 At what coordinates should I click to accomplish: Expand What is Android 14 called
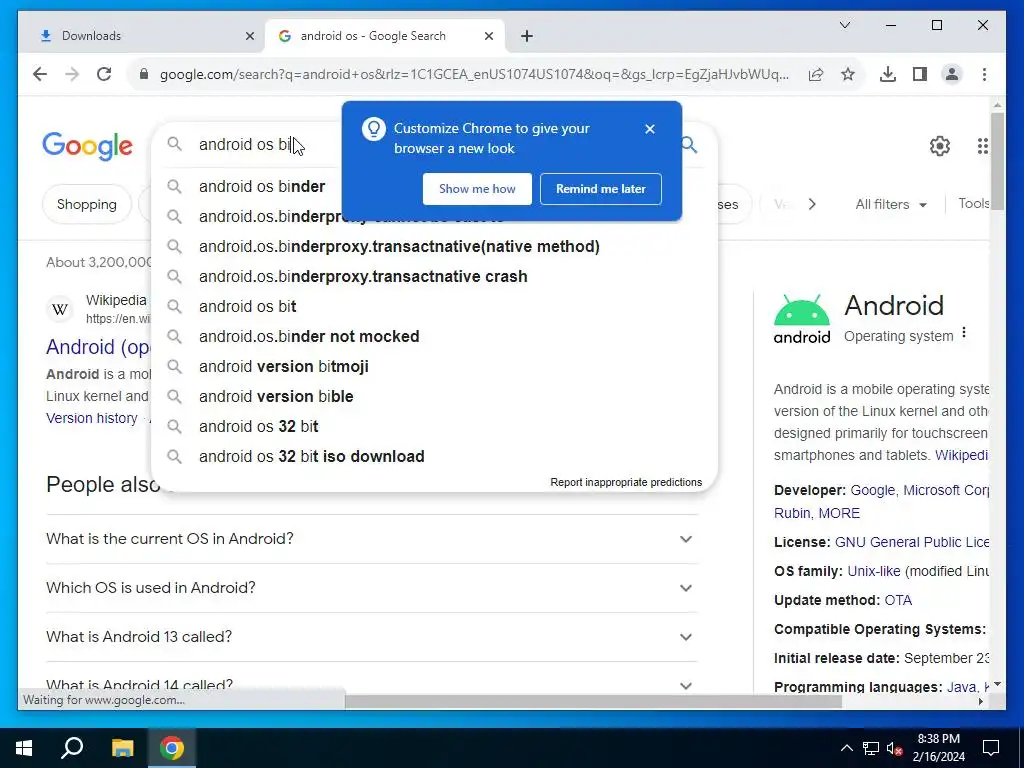[371, 684]
